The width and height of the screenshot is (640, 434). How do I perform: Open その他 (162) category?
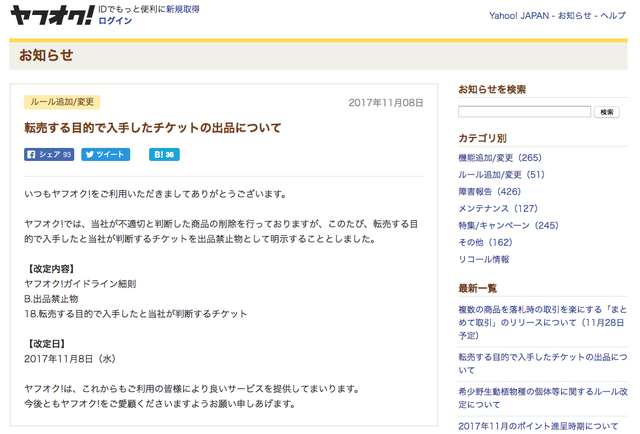tap(485, 243)
